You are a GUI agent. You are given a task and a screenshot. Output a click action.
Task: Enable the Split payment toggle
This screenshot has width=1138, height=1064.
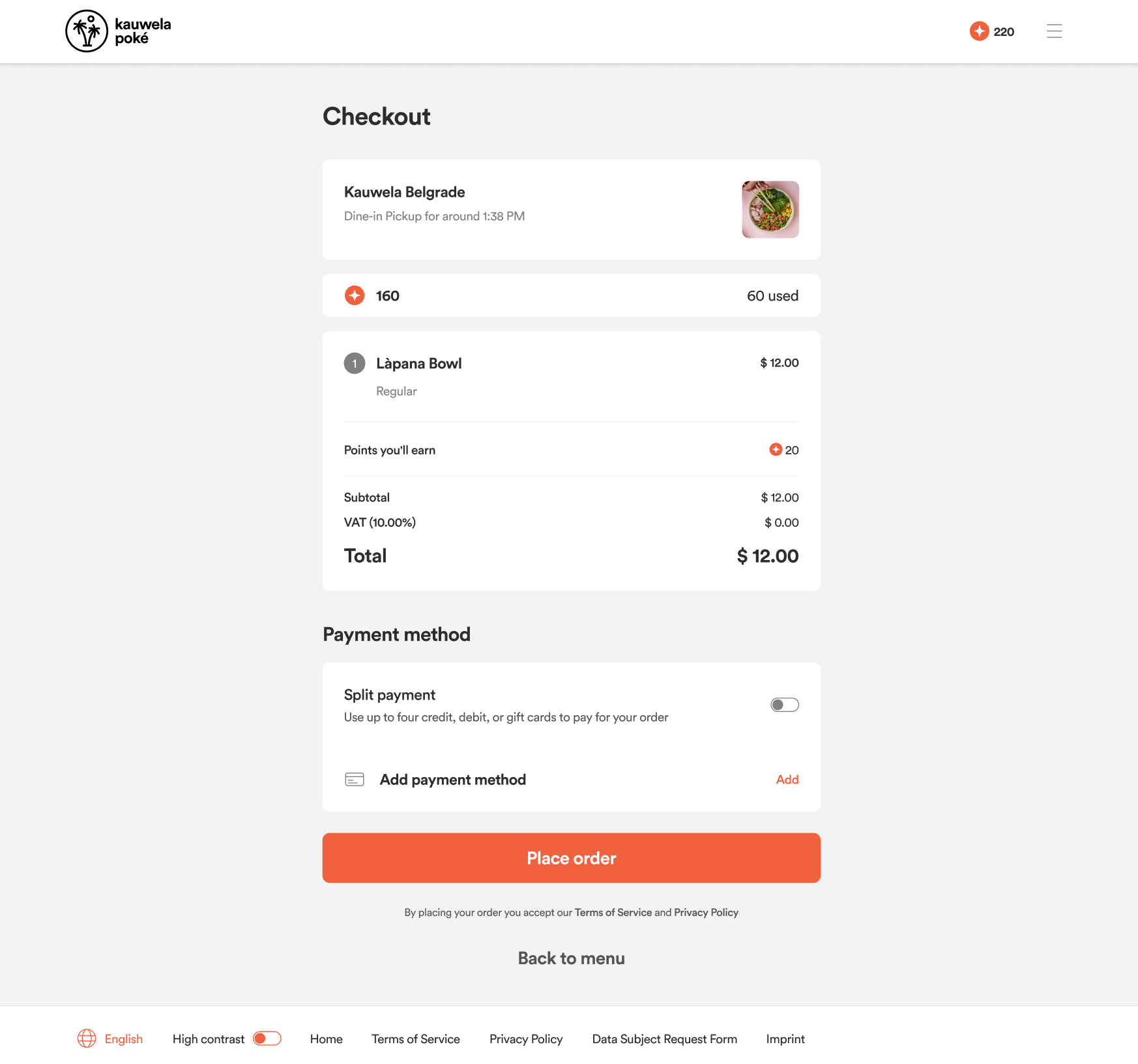785,705
